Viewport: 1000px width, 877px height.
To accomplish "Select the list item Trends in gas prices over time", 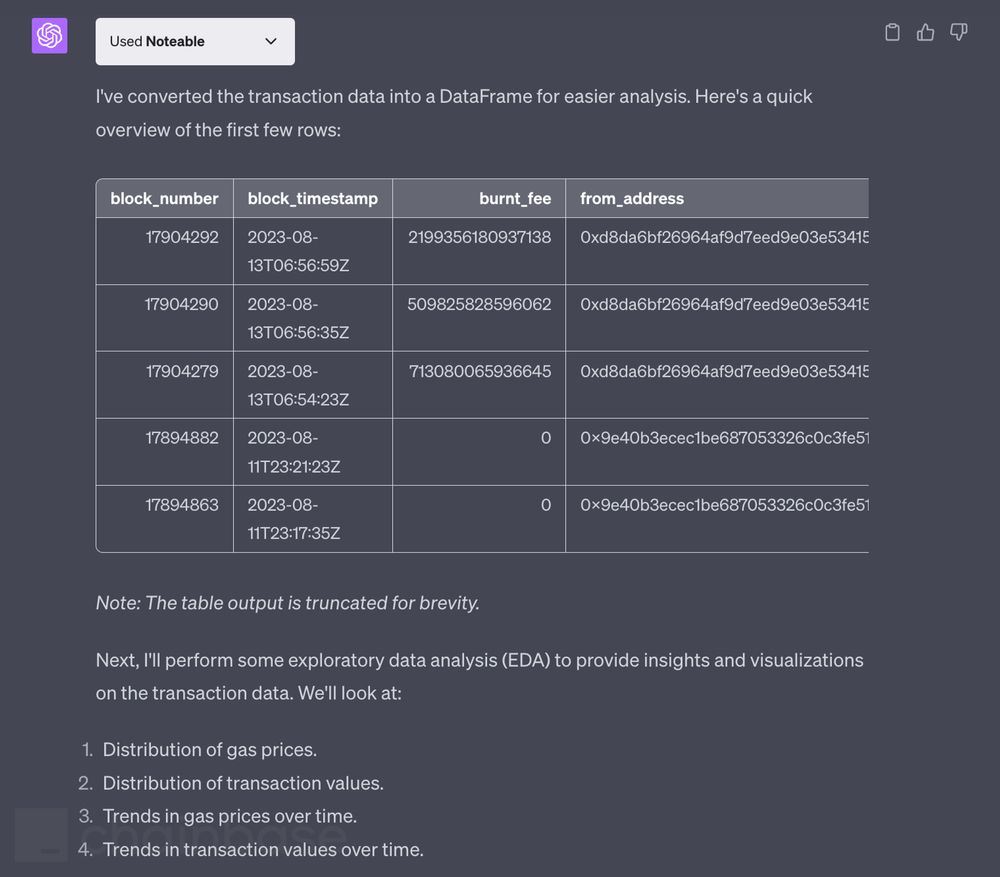I will coord(230,816).
